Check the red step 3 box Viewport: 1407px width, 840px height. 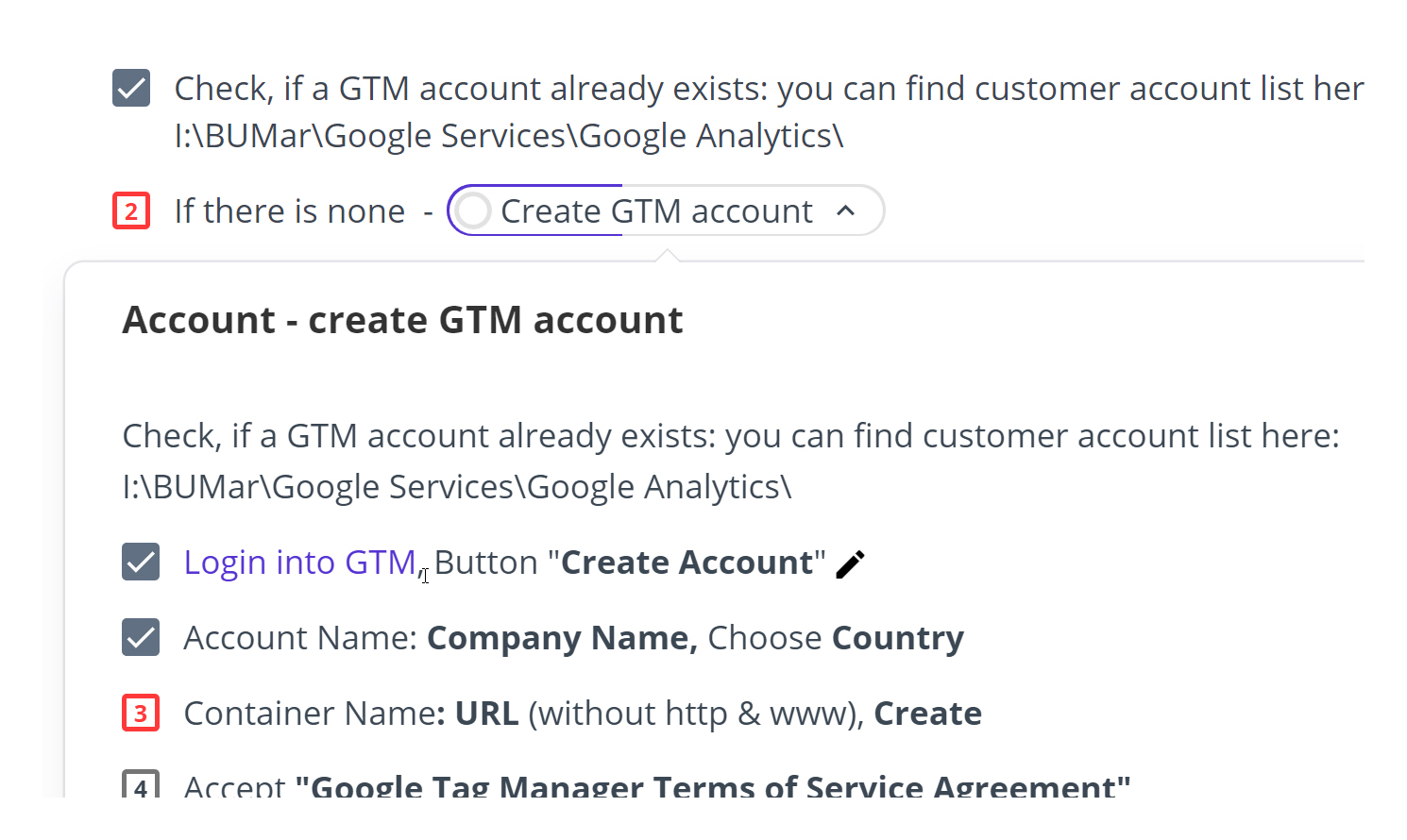141,714
